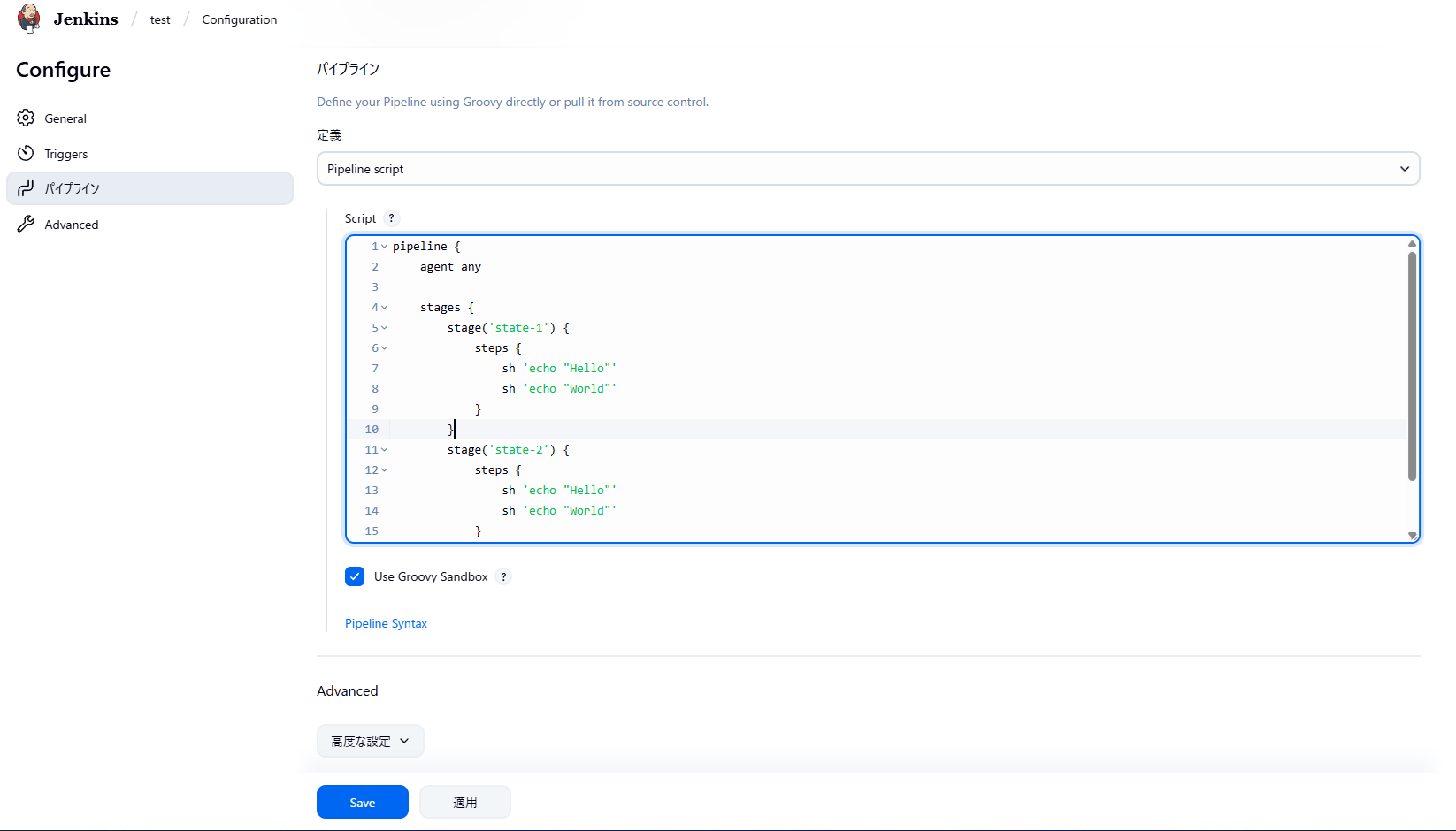
Task: Click the Triggers clock icon
Action: tap(26, 154)
